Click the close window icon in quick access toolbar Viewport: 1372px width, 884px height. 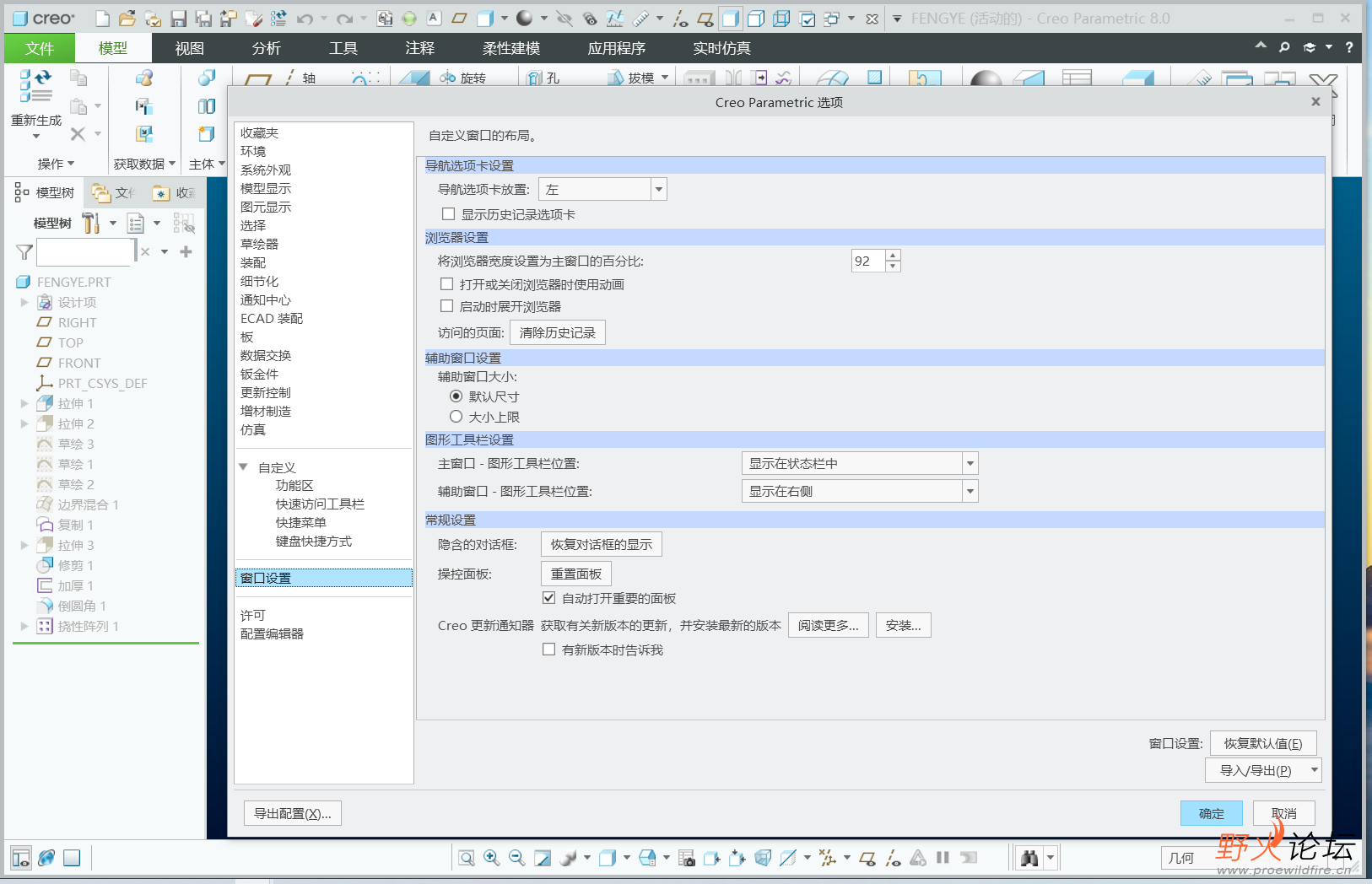tap(872, 18)
